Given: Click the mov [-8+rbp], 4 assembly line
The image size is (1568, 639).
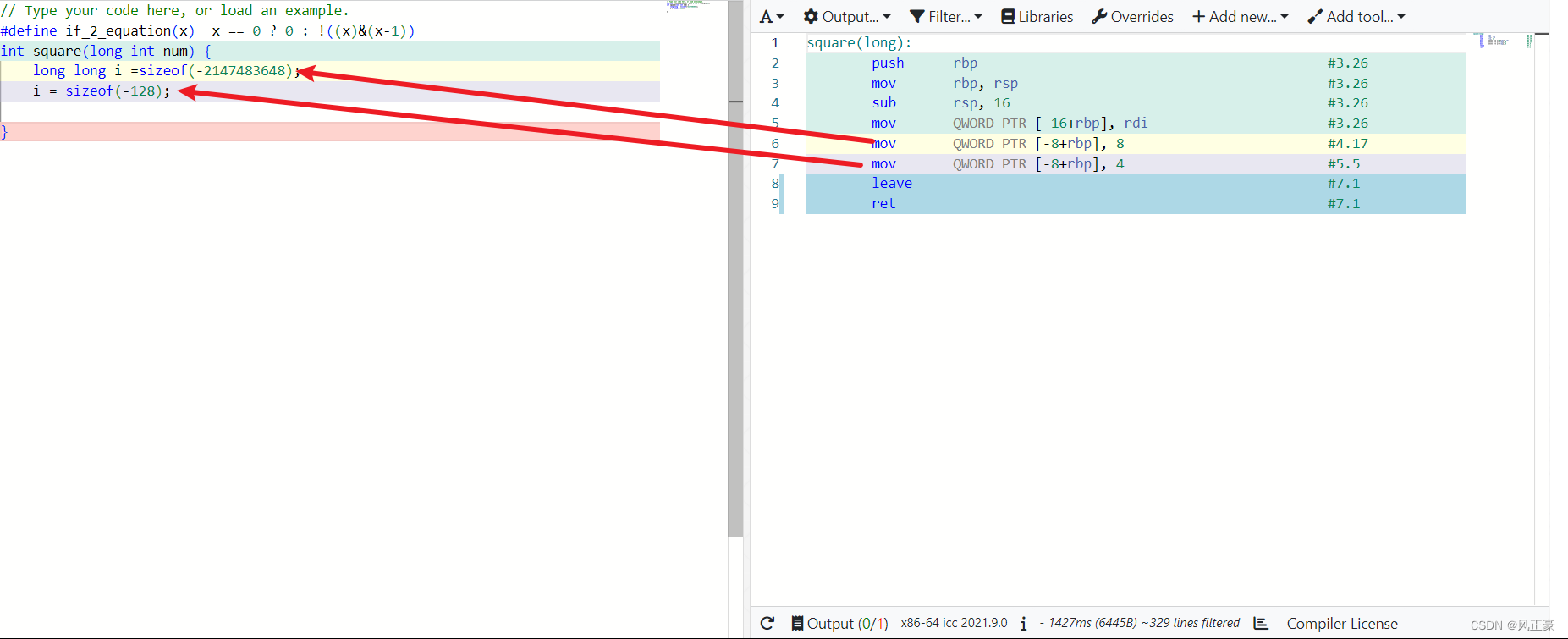Looking at the screenshot, I should pos(1136,164).
